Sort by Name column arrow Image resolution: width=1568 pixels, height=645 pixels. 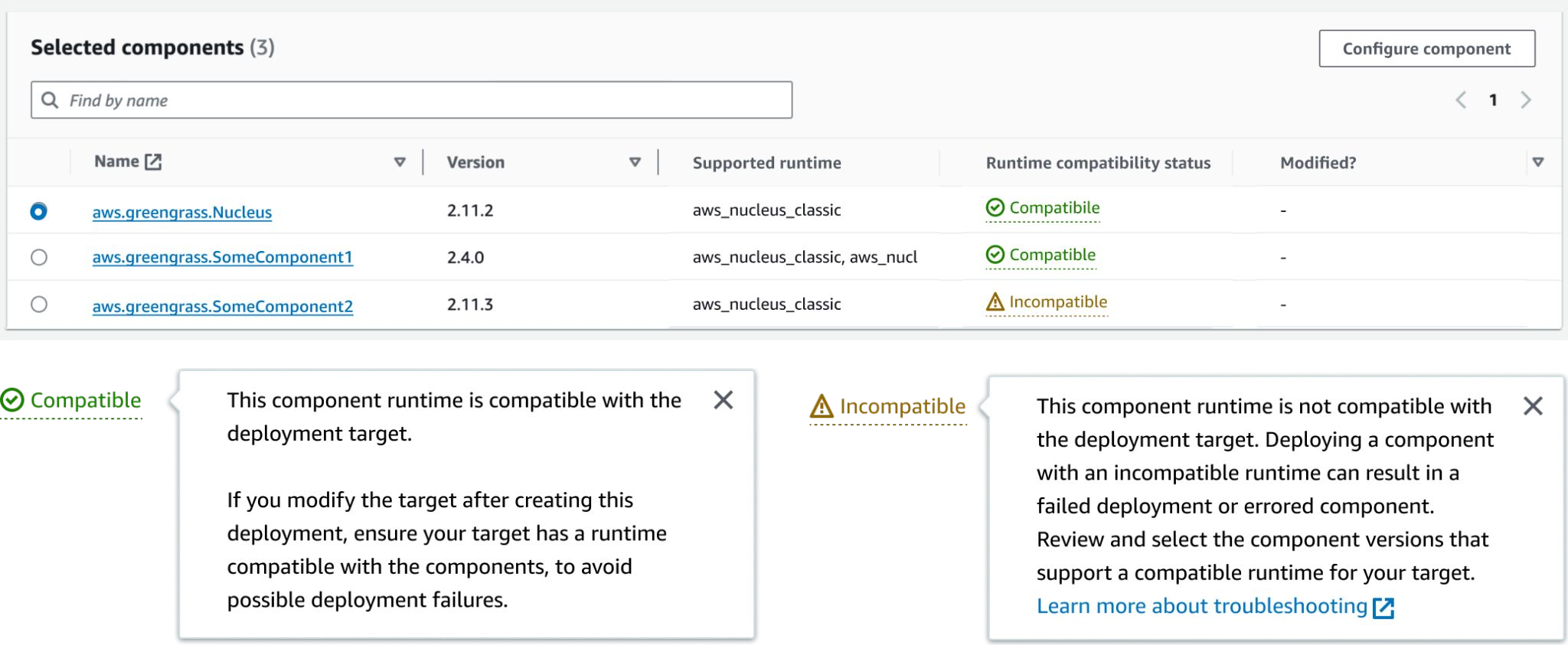coord(400,162)
